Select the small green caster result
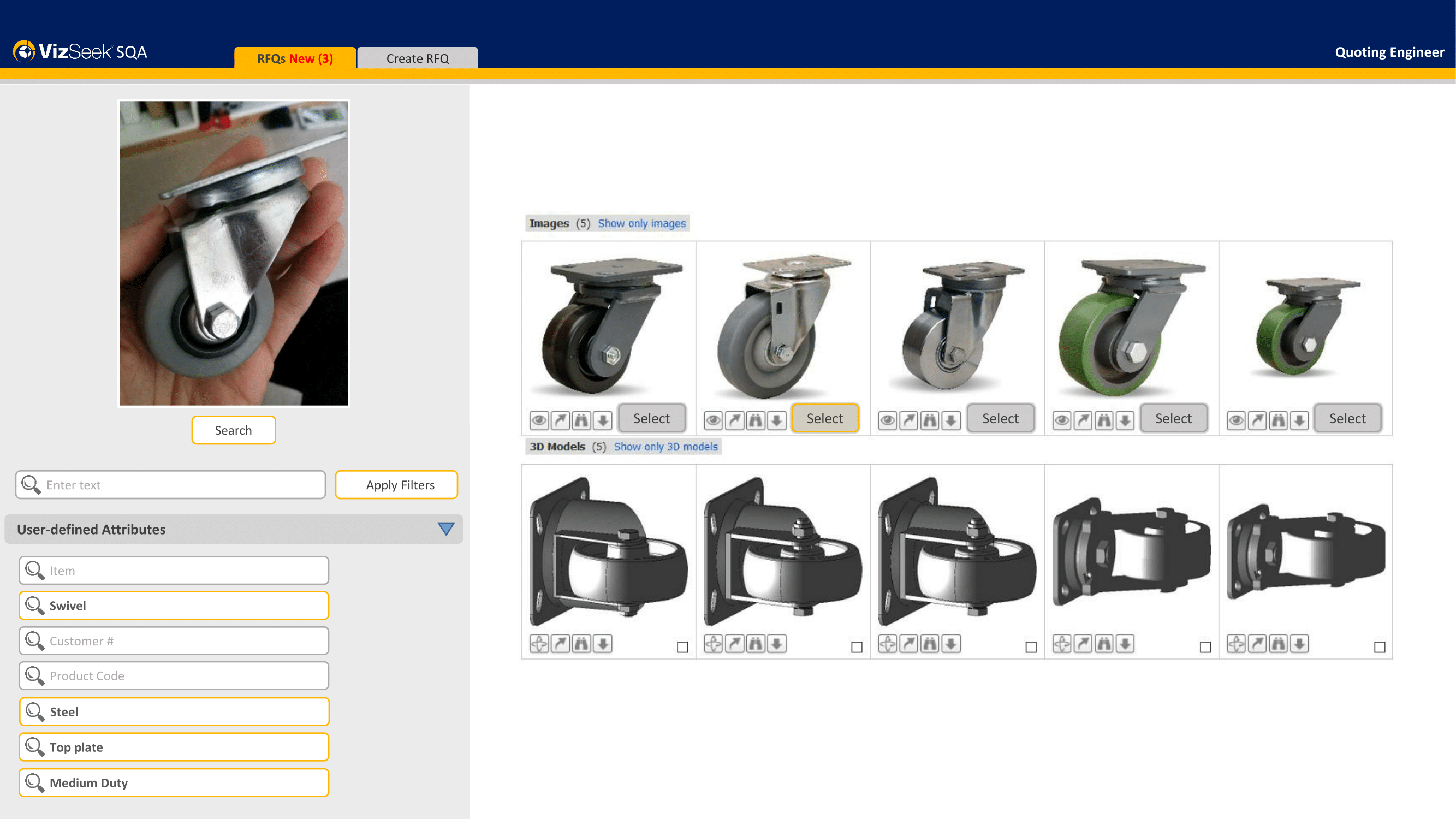 click(1348, 418)
